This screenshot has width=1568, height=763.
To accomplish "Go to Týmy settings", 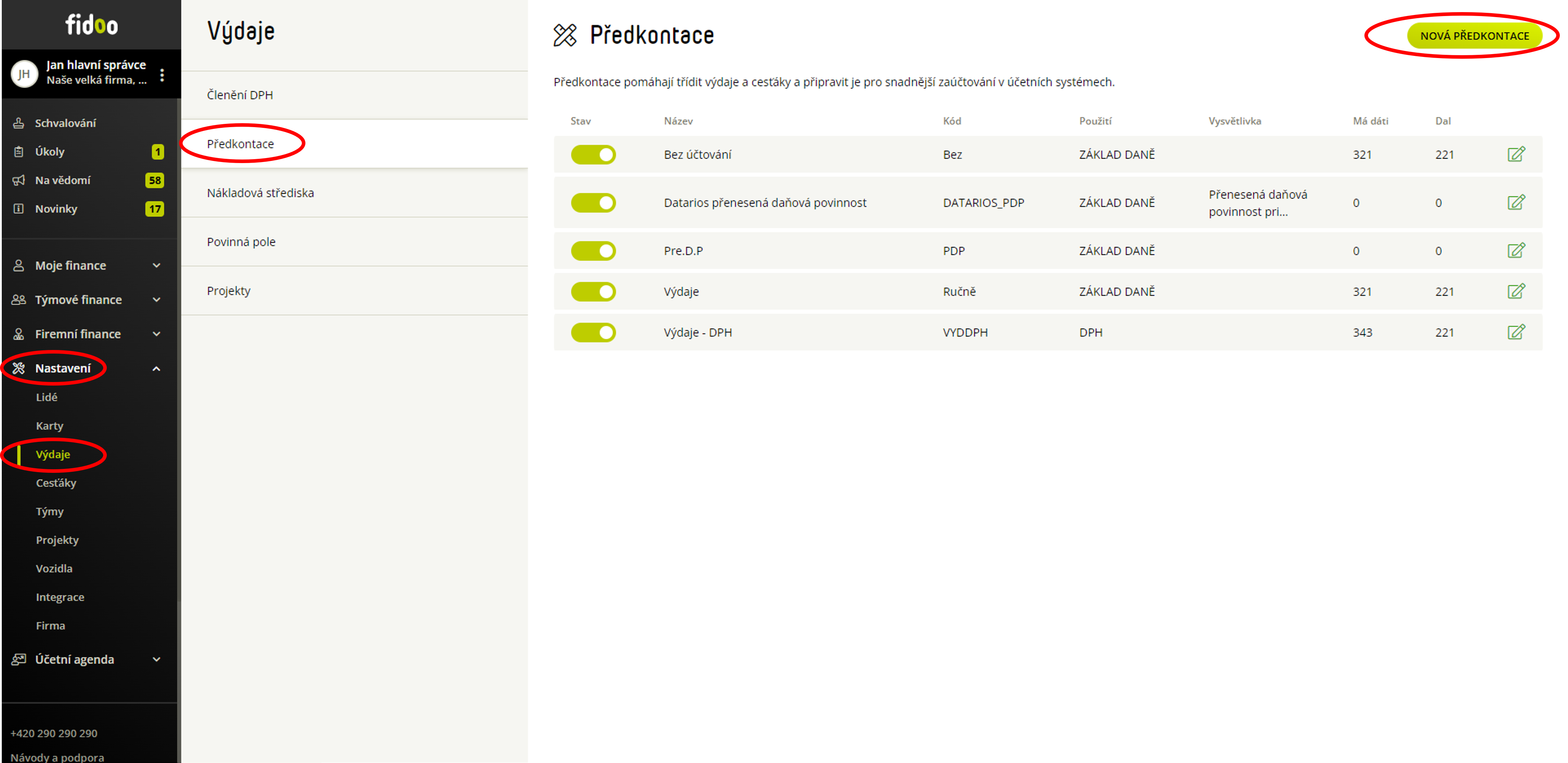I will click(49, 512).
